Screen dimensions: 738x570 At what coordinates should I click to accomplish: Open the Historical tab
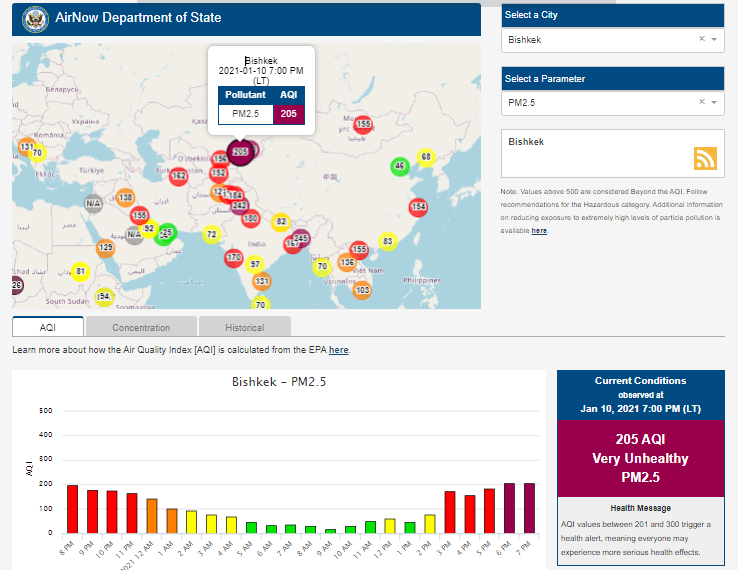245,327
